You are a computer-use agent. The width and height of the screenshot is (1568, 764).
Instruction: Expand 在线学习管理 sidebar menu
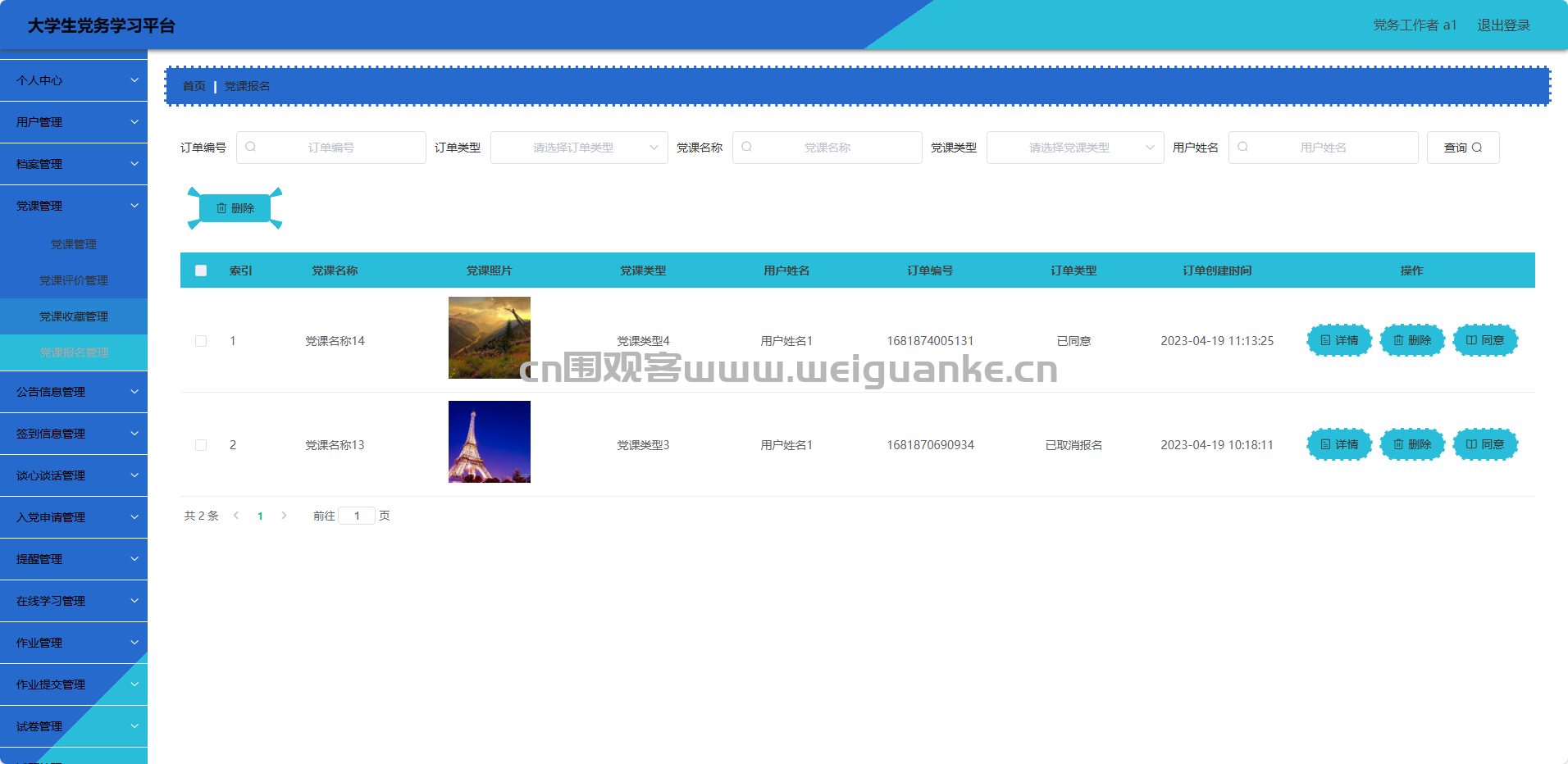pyautogui.click(x=74, y=601)
